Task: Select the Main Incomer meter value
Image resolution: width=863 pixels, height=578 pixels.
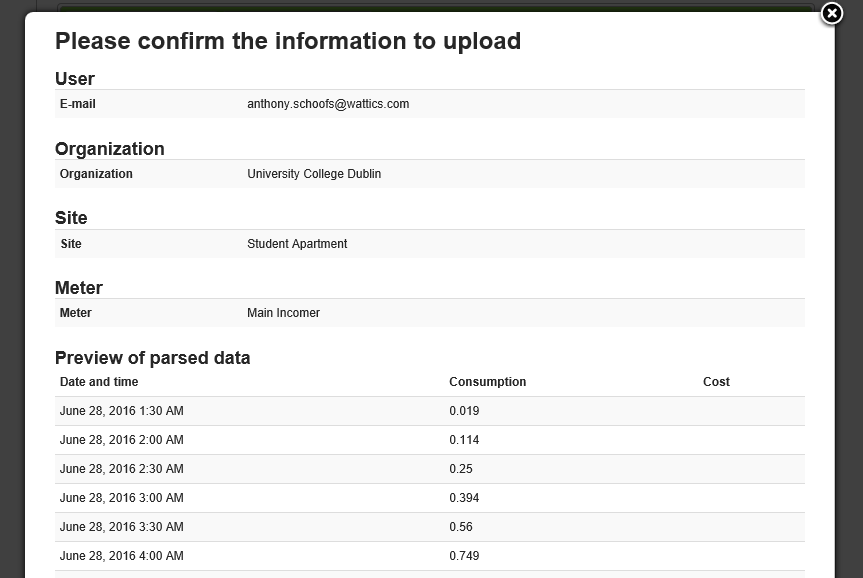Action: point(283,313)
